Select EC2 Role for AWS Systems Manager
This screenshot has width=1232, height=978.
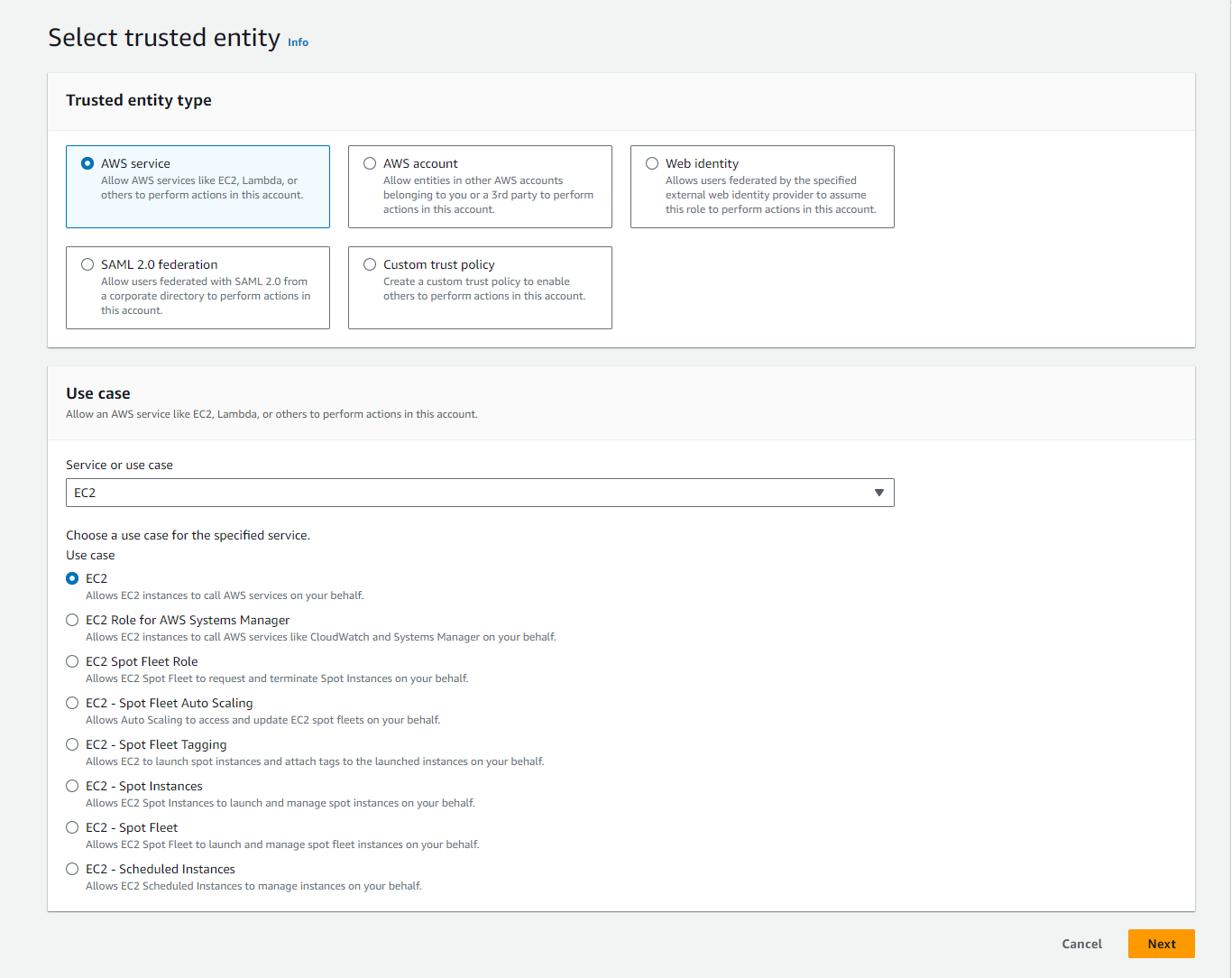pyautogui.click(x=72, y=620)
